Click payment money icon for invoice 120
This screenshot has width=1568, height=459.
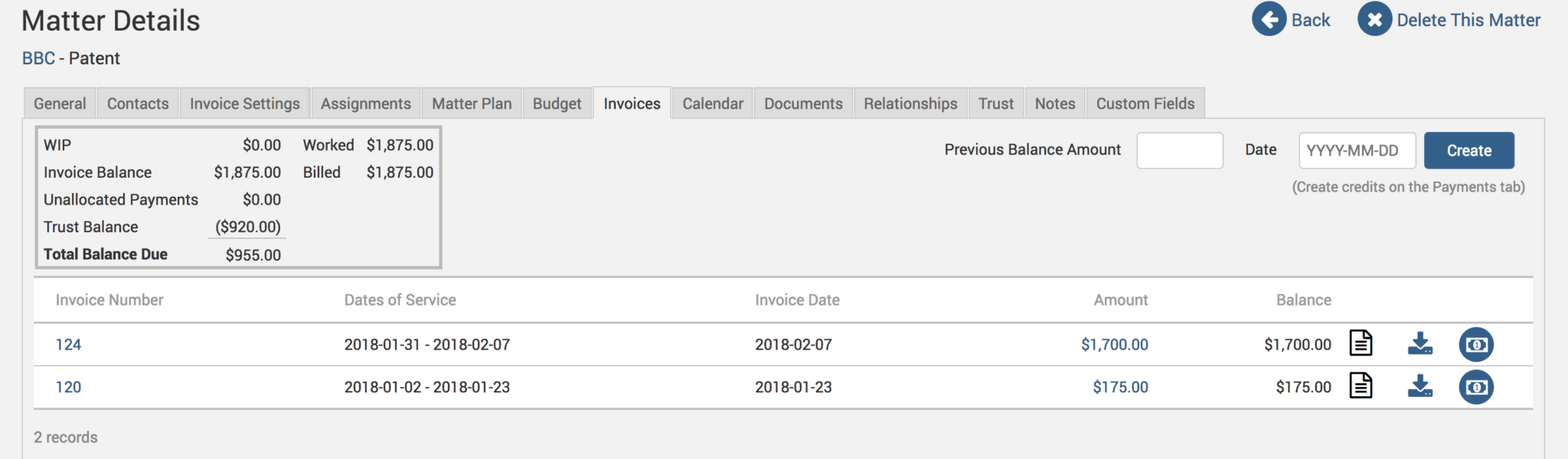tap(1476, 387)
